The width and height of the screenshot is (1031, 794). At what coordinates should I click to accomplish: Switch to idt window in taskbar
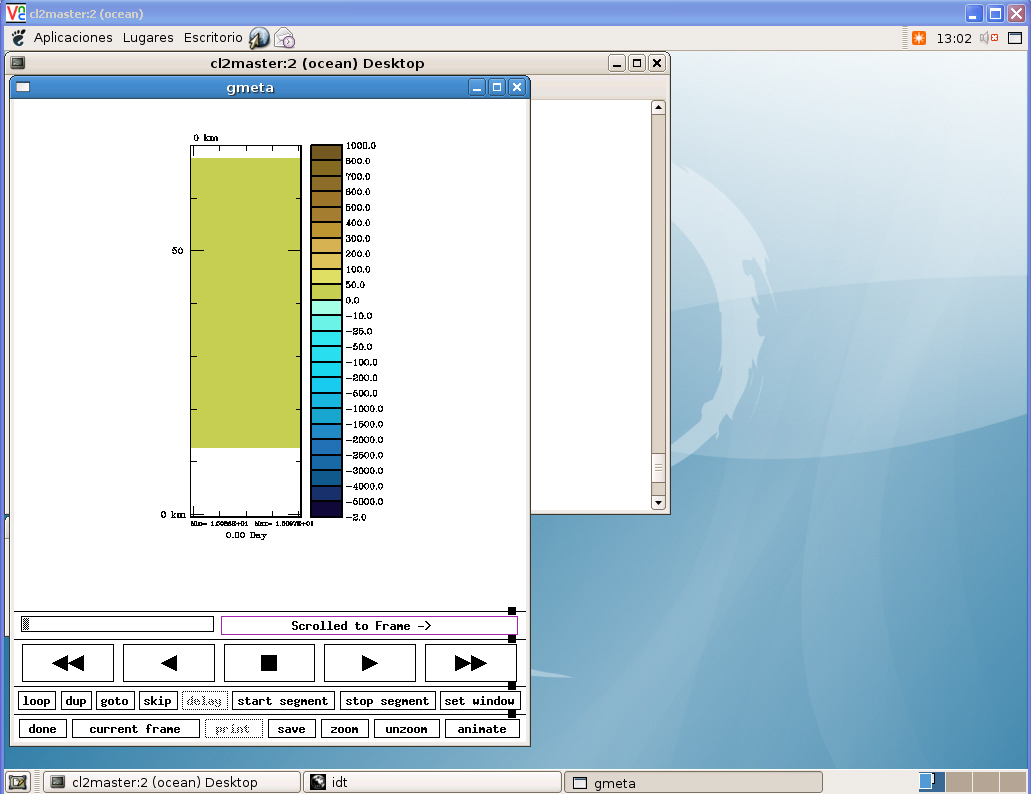tap(432, 782)
